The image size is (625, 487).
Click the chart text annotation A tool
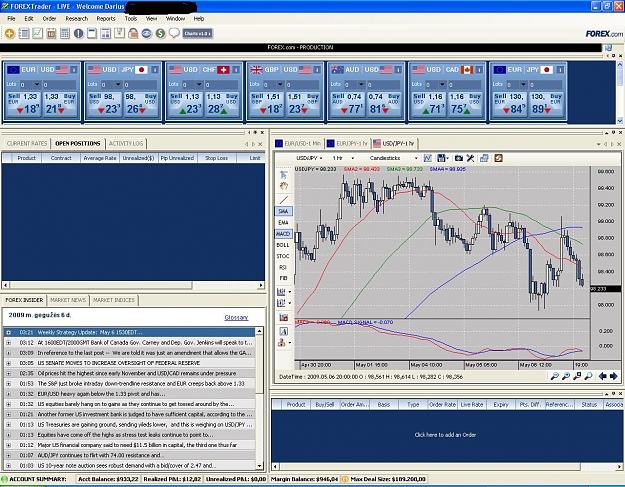tap(283, 331)
